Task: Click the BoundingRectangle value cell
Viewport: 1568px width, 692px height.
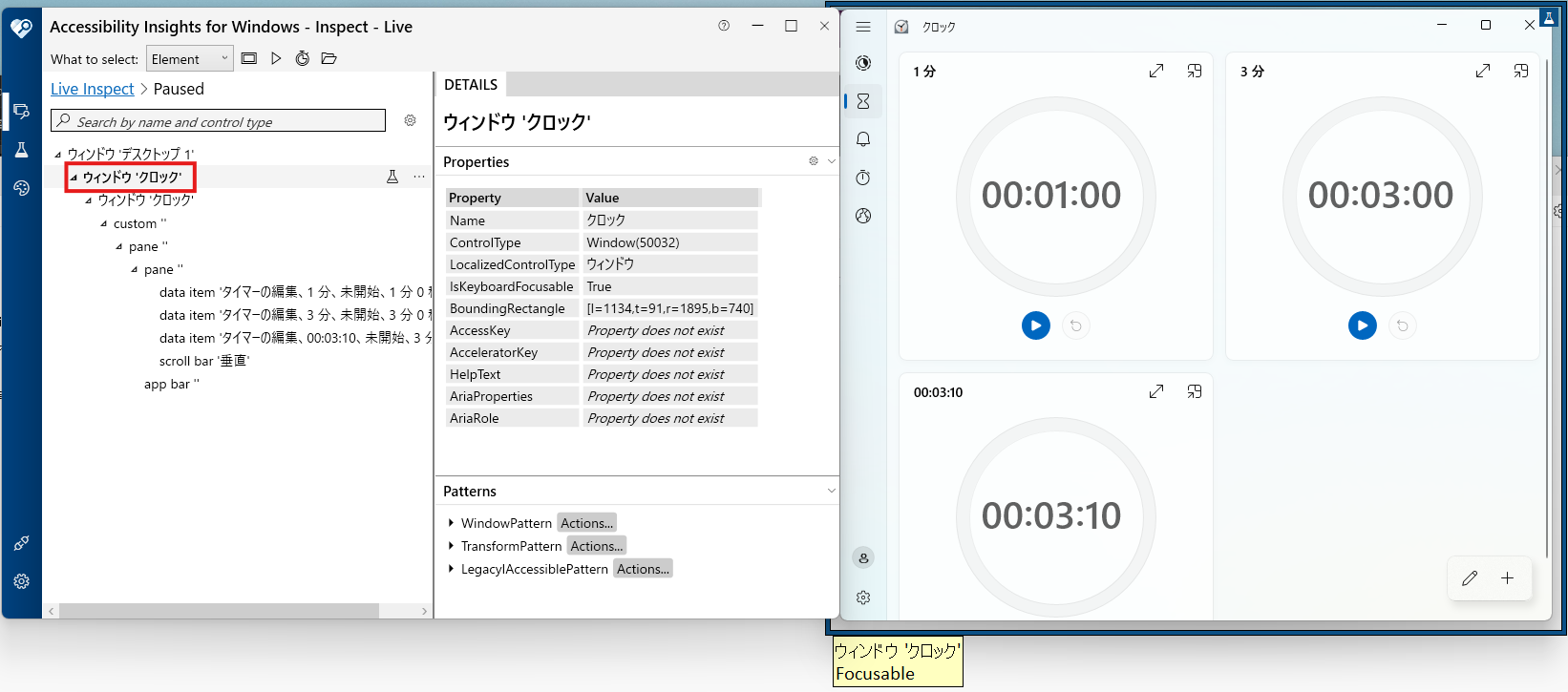Action: pyautogui.click(x=670, y=308)
